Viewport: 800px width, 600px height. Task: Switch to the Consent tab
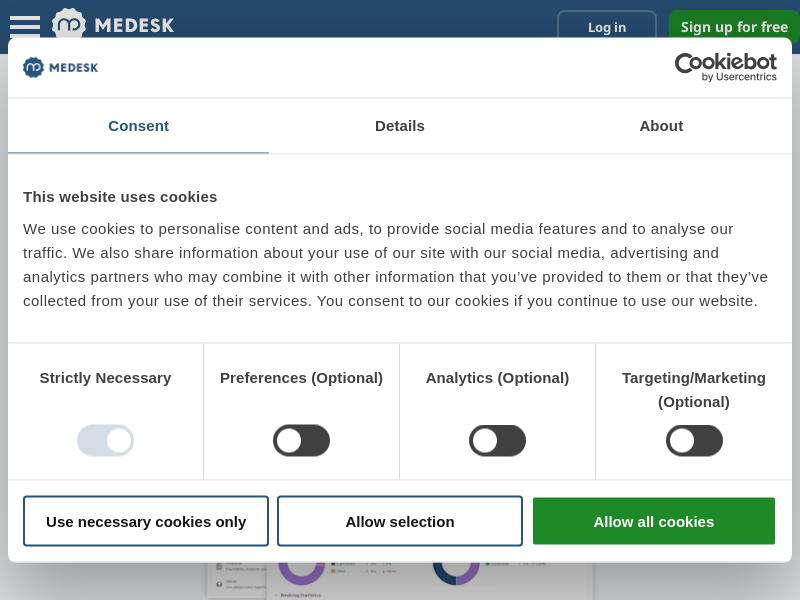(x=138, y=126)
